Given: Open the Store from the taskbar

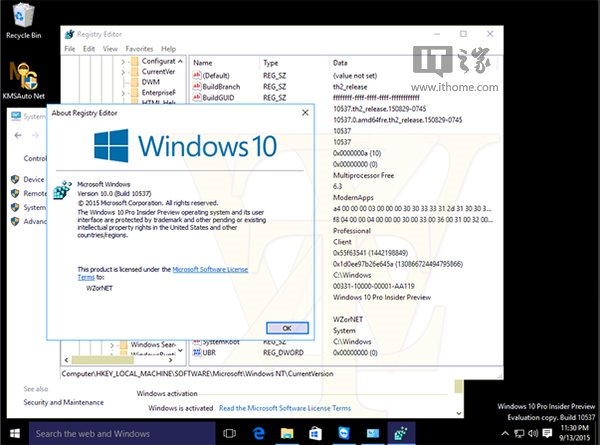Looking at the screenshot, I should point(315,434).
